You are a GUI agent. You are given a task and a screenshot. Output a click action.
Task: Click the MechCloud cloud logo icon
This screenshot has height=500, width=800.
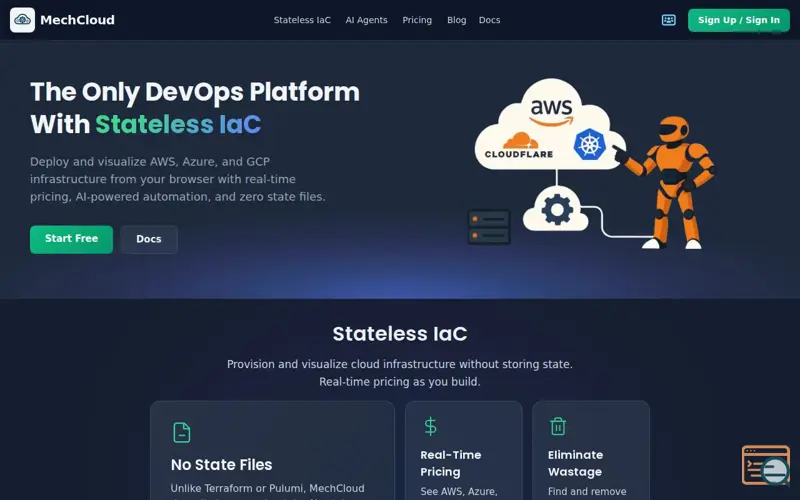[22, 20]
